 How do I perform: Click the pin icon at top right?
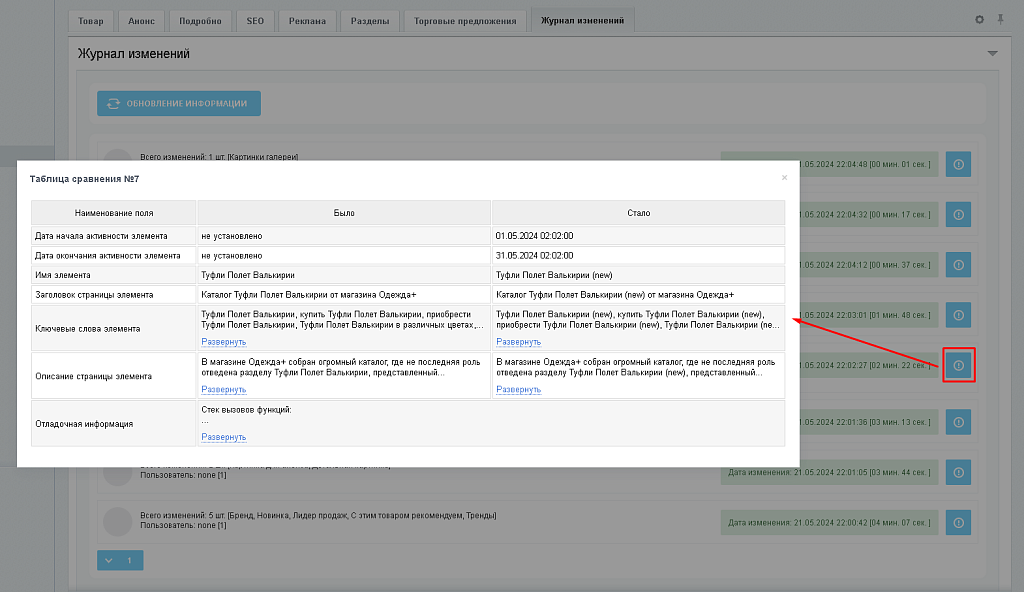[1001, 20]
